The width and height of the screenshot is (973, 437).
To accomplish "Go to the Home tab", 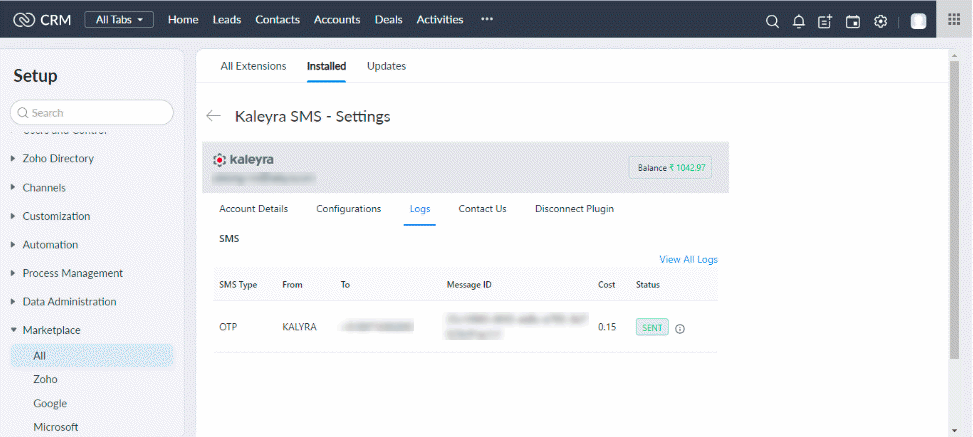I will [183, 20].
